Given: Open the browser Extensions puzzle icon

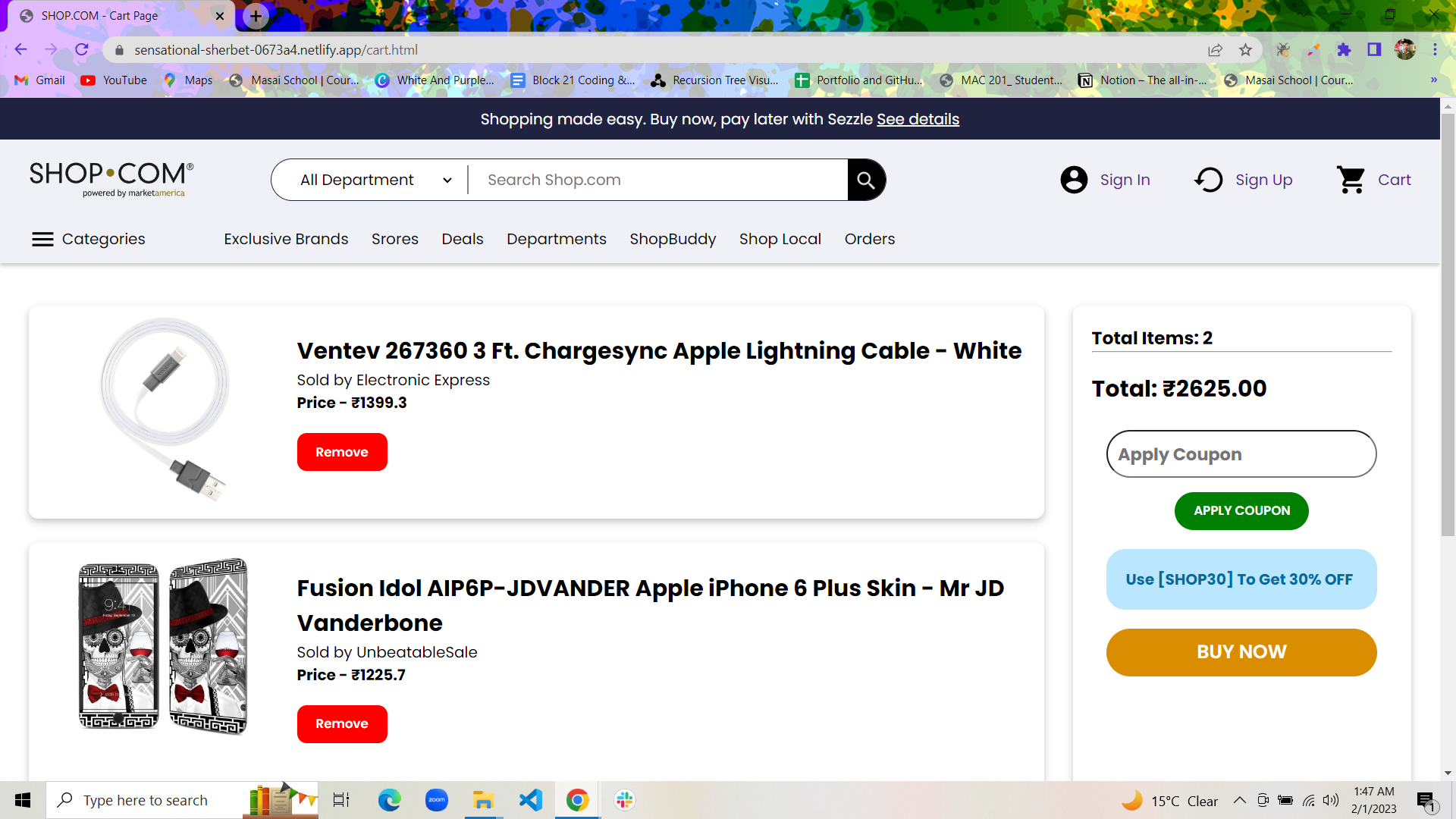Looking at the screenshot, I should (x=1344, y=49).
